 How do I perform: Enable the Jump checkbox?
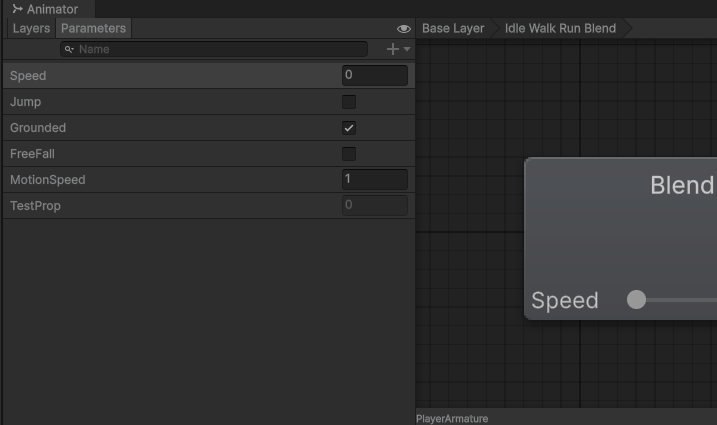(x=349, y=102)
